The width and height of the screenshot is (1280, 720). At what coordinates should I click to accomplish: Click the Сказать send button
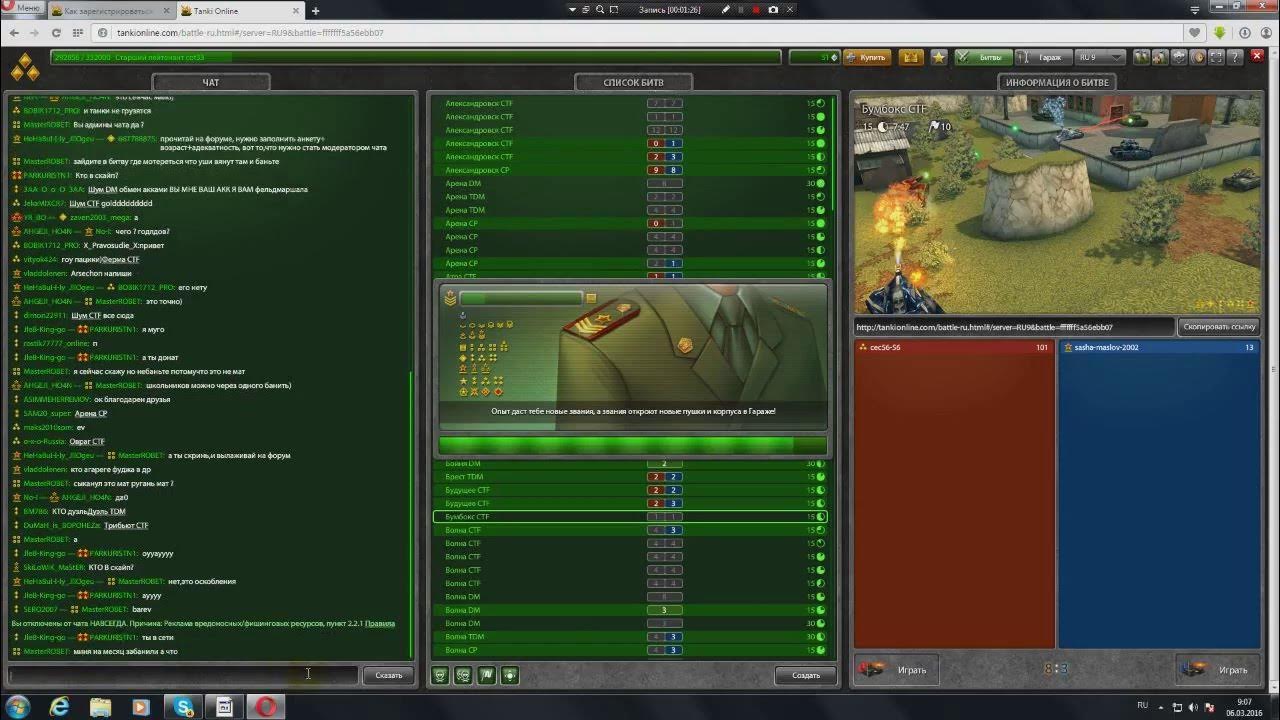[x=388, y=675]
